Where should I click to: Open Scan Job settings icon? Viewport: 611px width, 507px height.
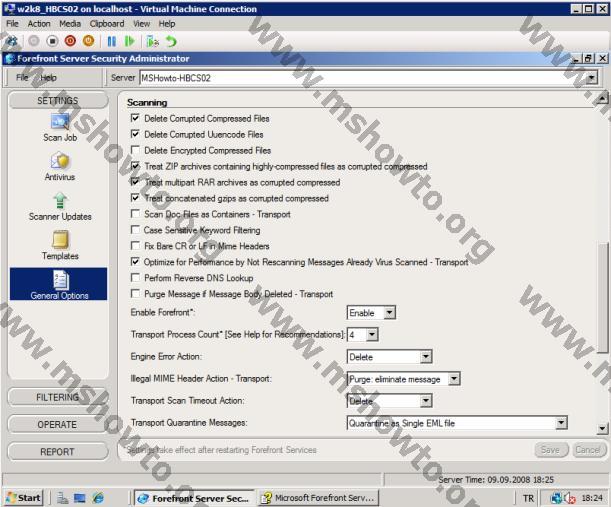coord(60,127)
